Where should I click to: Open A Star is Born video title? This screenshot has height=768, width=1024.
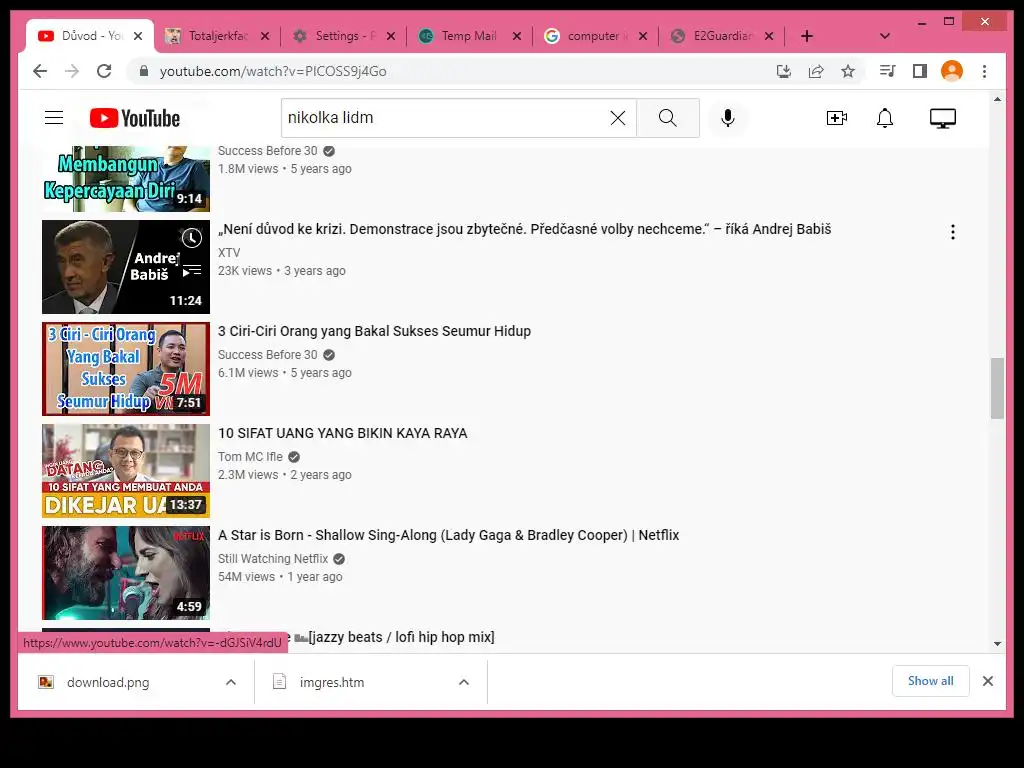(449, 535)
